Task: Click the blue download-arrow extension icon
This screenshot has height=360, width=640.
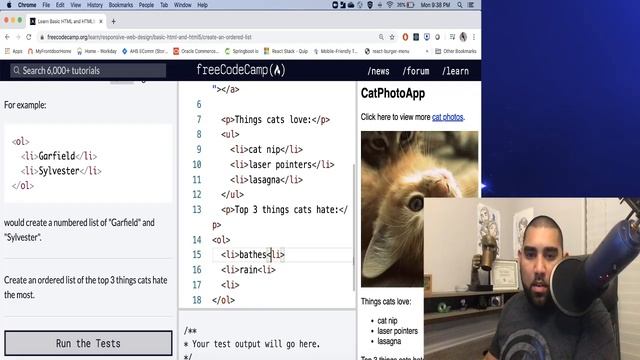Action: (x=427, y=37)
